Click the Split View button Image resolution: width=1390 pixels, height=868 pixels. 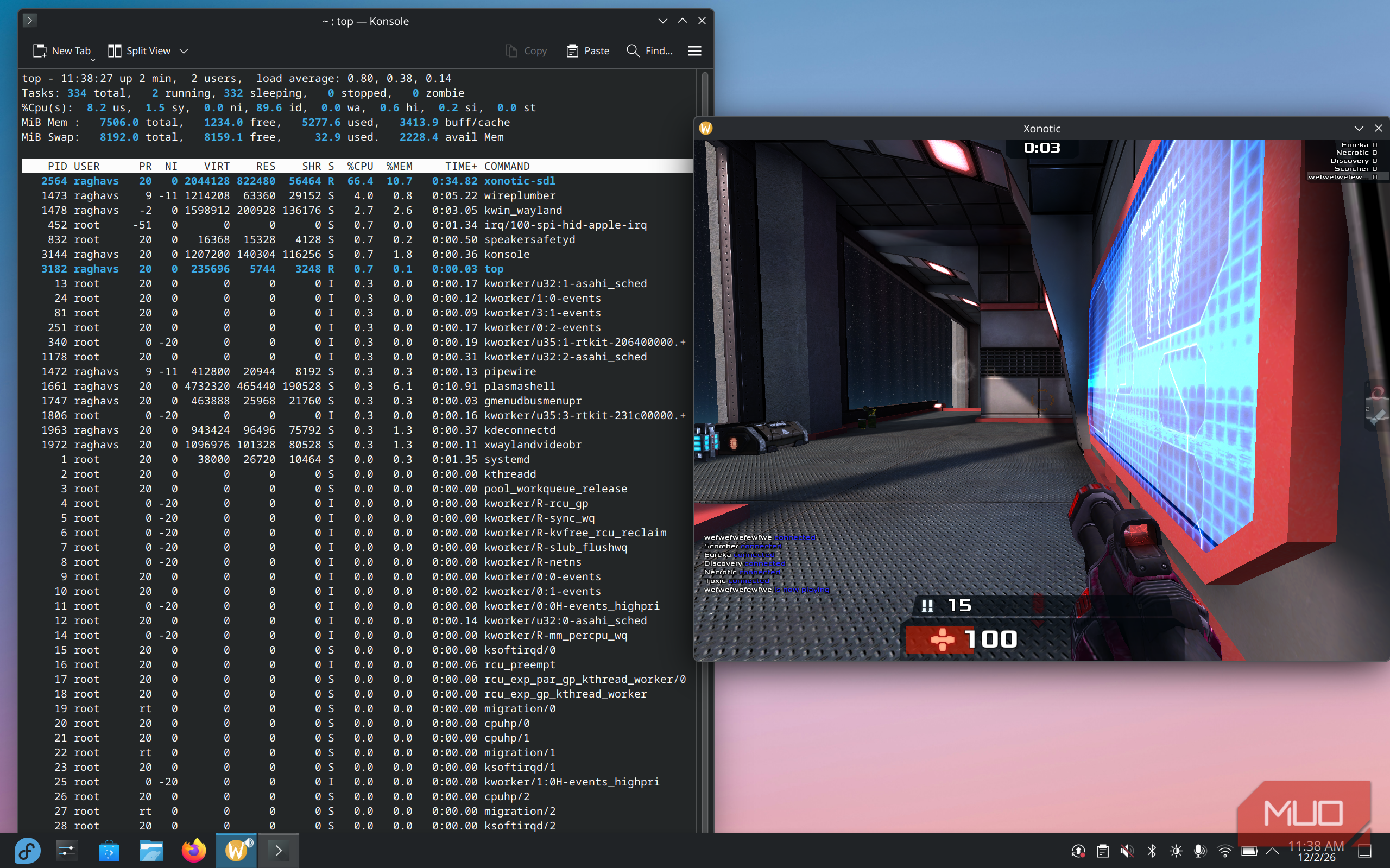pos(140,50)
